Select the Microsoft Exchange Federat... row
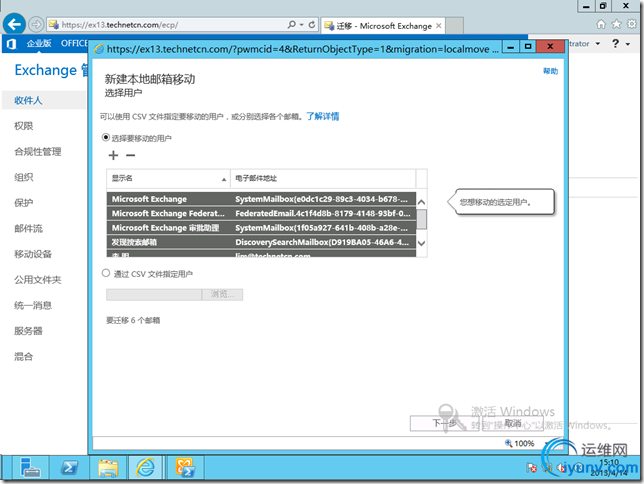The height and width of the screenshot is (484, 644). coord(261,213)
